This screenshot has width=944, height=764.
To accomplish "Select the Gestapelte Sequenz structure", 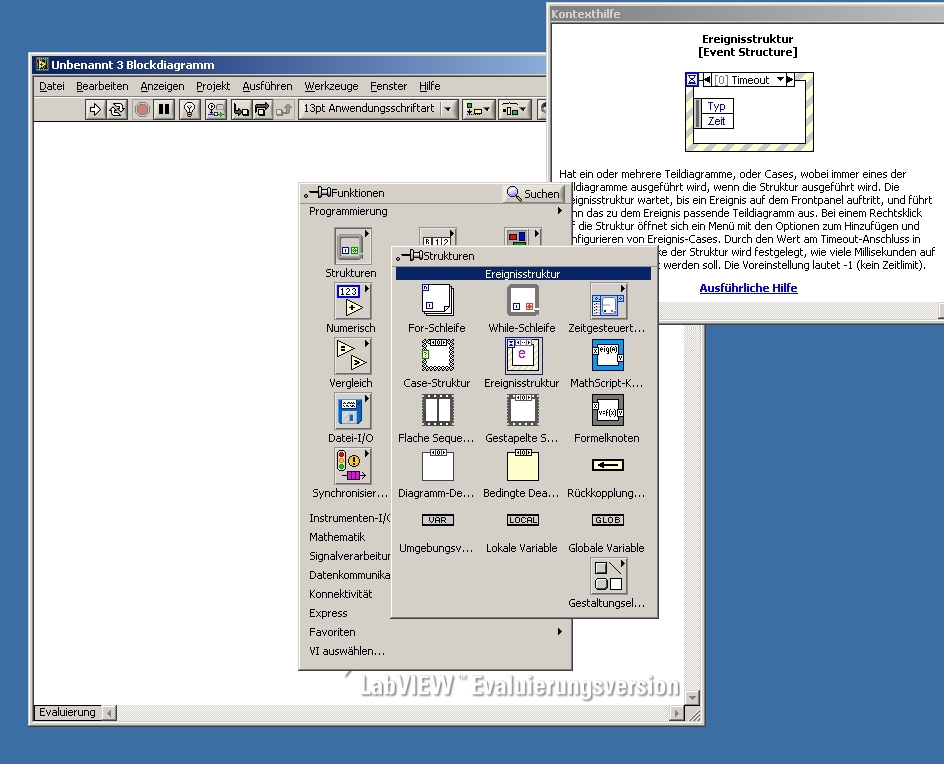I will [x=522, y=411].
